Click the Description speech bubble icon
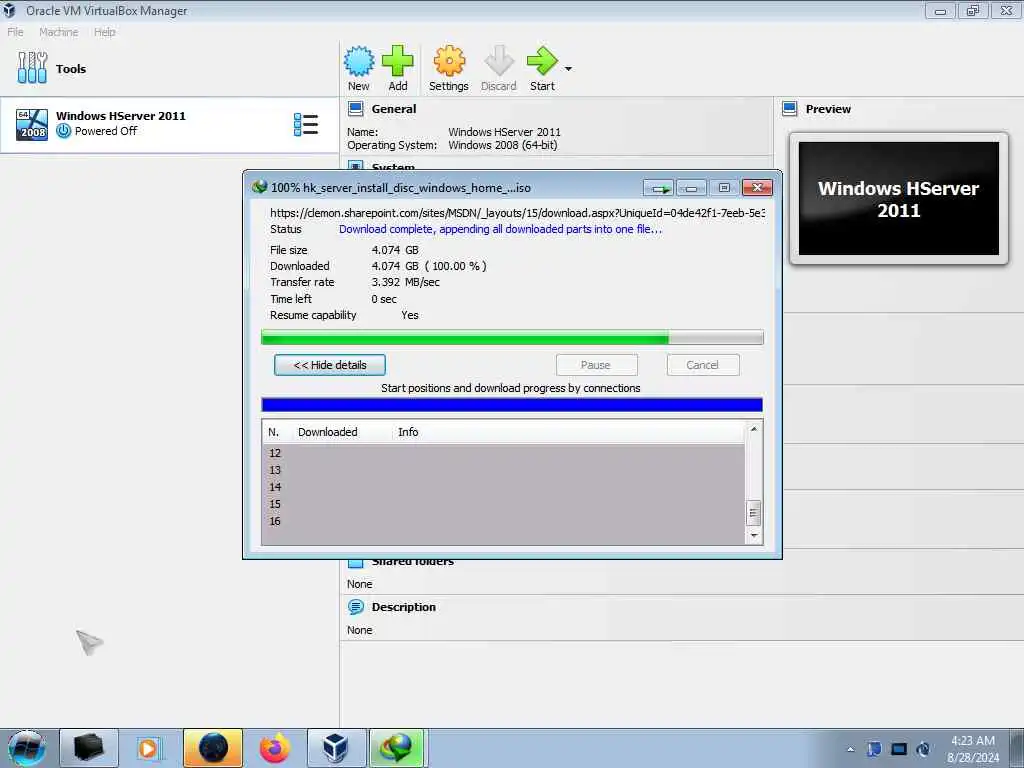 (x=355, y=607)
